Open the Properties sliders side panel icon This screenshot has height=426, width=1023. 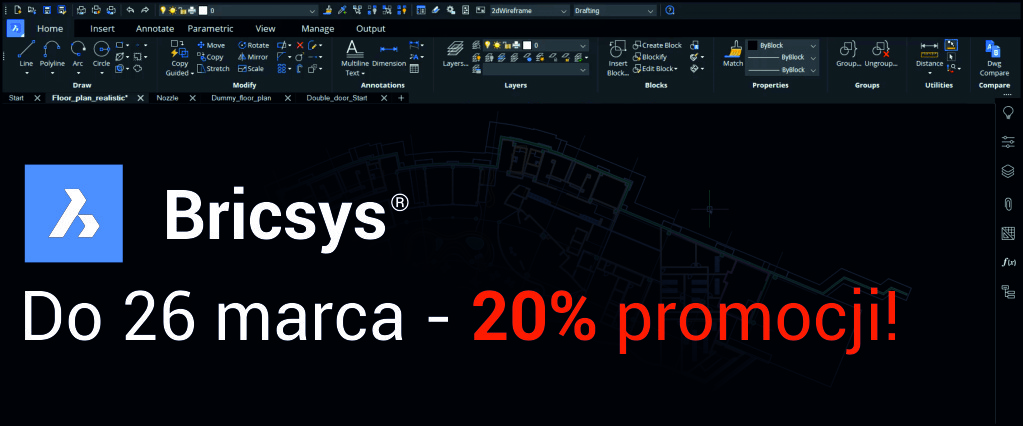(1008, 142)
